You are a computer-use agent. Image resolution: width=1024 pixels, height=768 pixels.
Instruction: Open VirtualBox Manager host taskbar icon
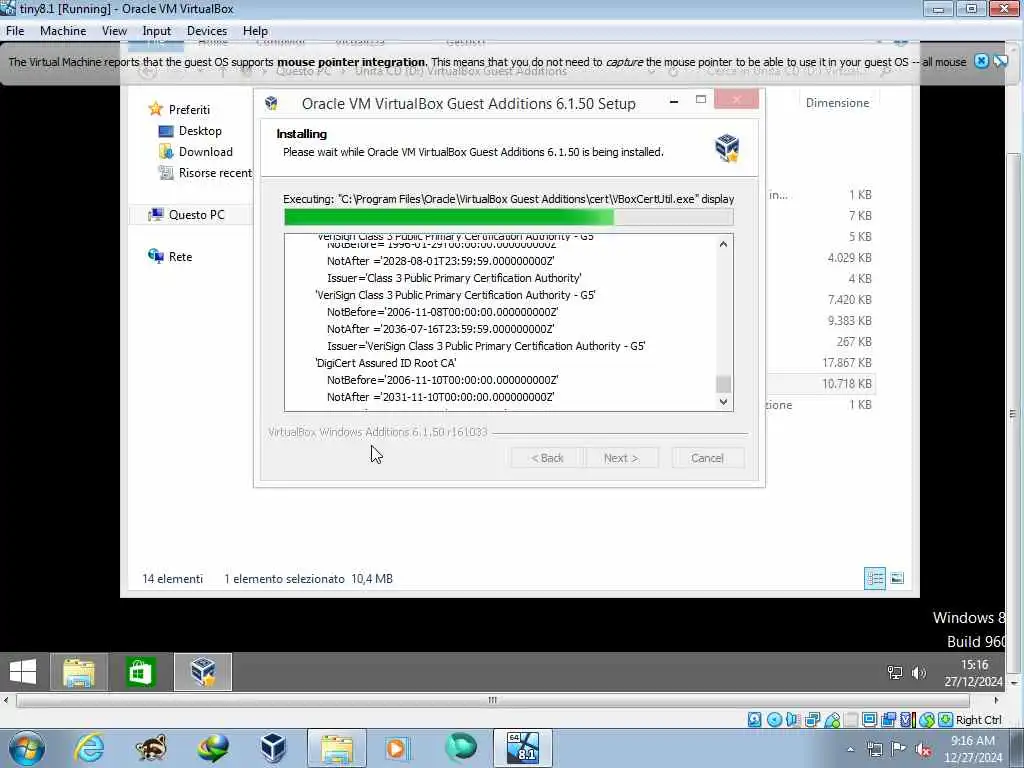click(x=273, y=748)
